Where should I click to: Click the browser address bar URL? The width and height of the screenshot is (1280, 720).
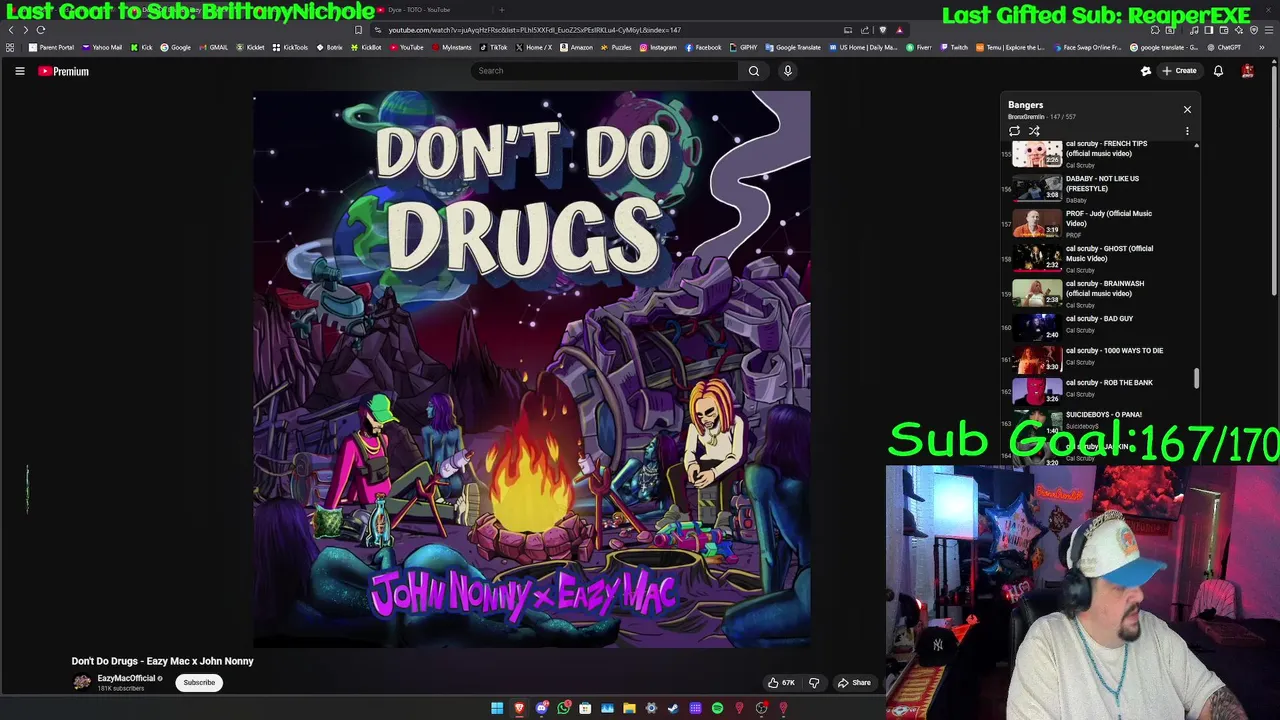[534, 30]
